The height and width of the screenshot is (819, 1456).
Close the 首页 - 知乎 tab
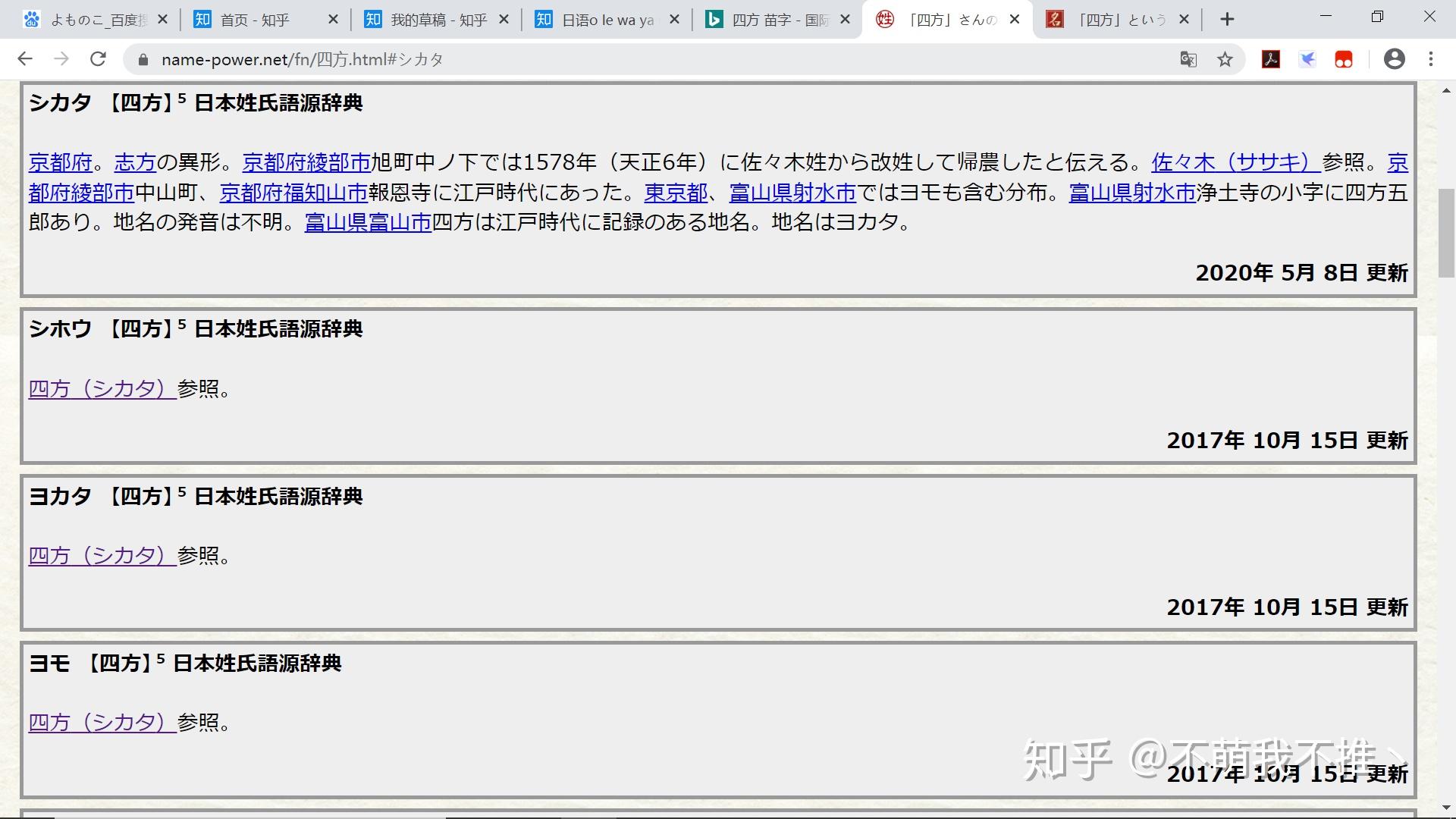[333, 20]
